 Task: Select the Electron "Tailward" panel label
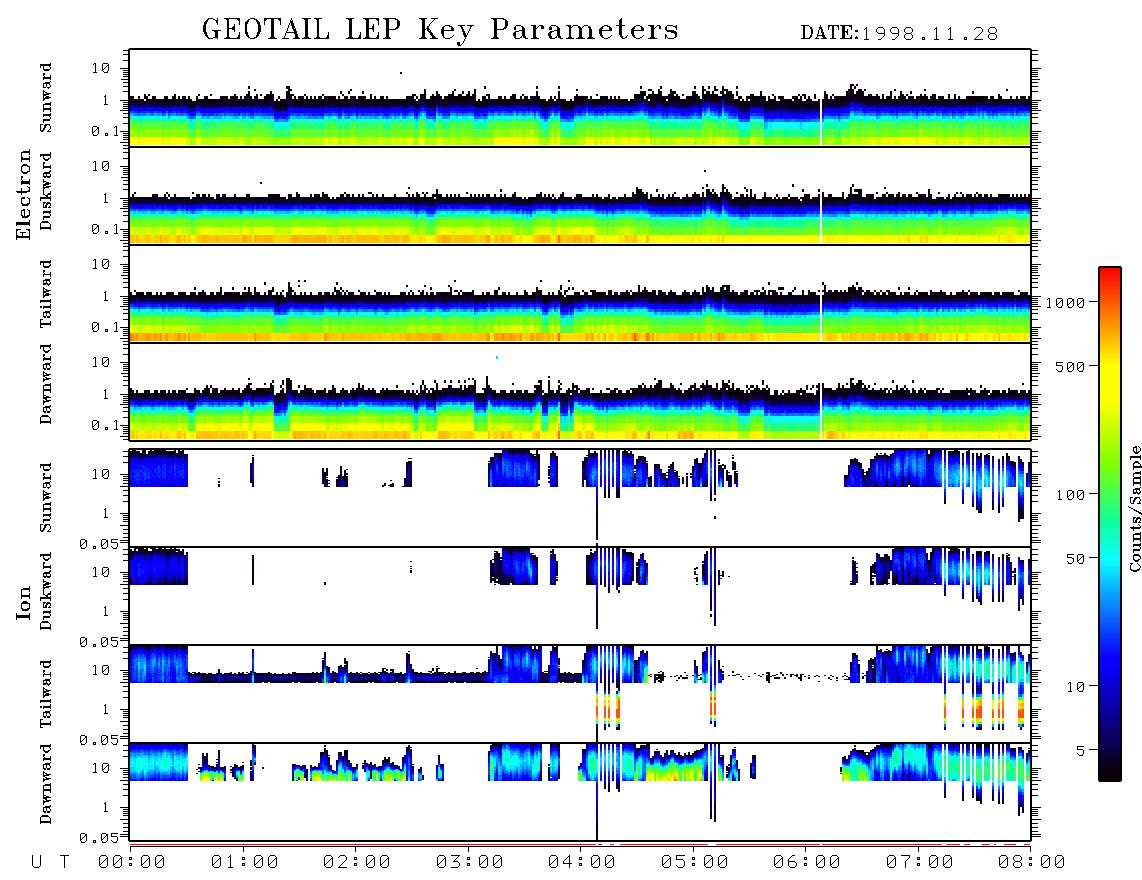[46, 294]
